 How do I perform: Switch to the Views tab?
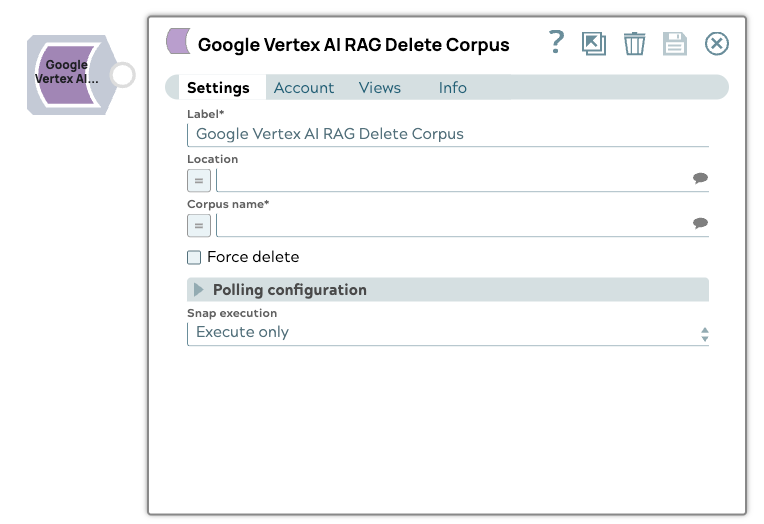(380, 88)
